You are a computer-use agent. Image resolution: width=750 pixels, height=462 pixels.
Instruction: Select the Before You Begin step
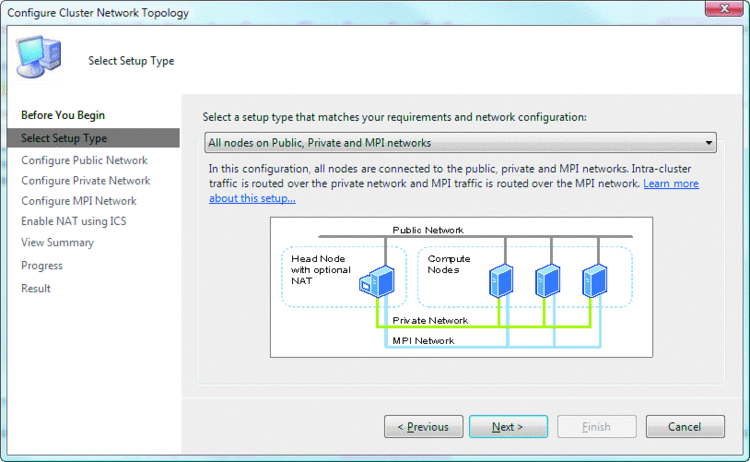click(x=63, y=115)
